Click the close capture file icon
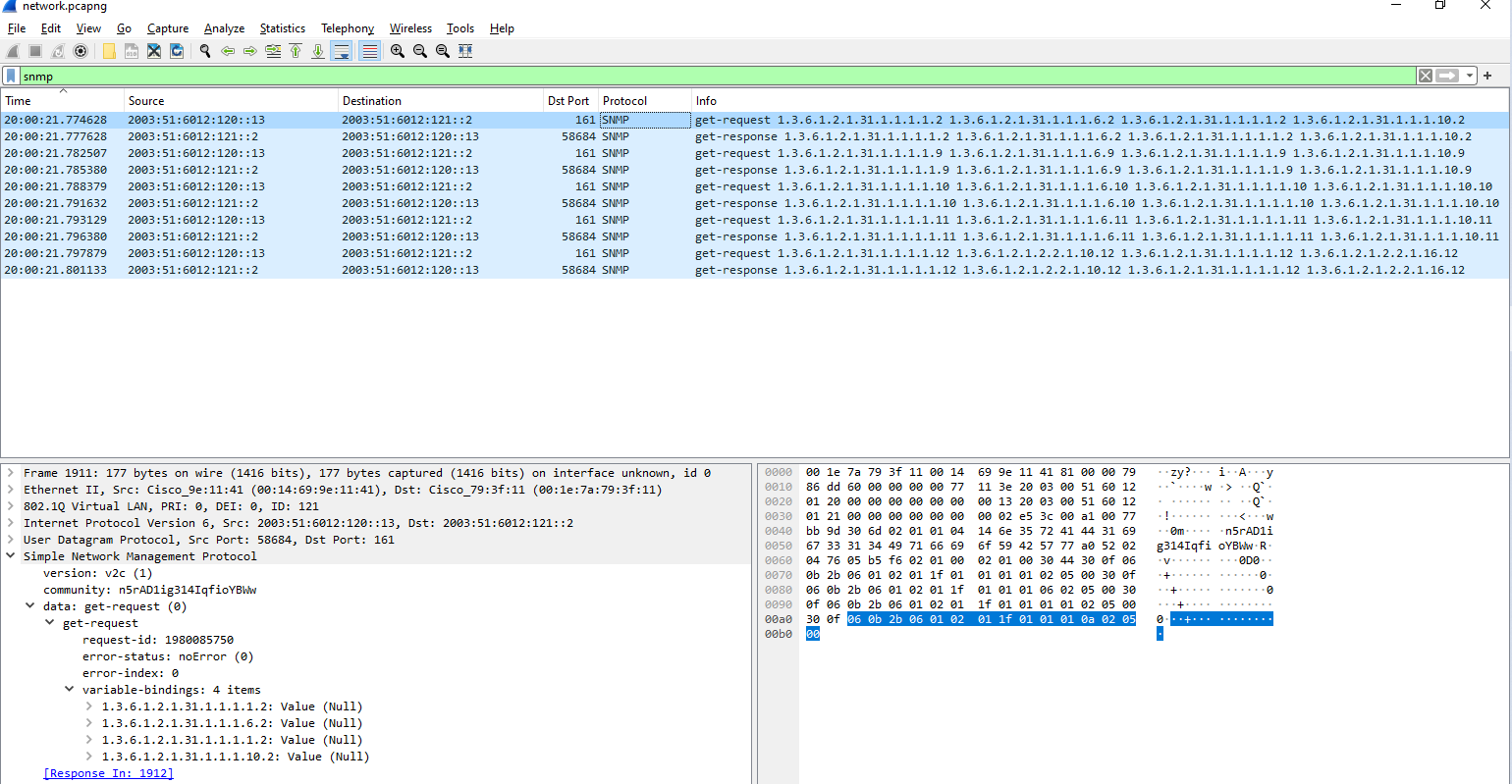Screen dimensions: 1512x784 tap(154, 51)
